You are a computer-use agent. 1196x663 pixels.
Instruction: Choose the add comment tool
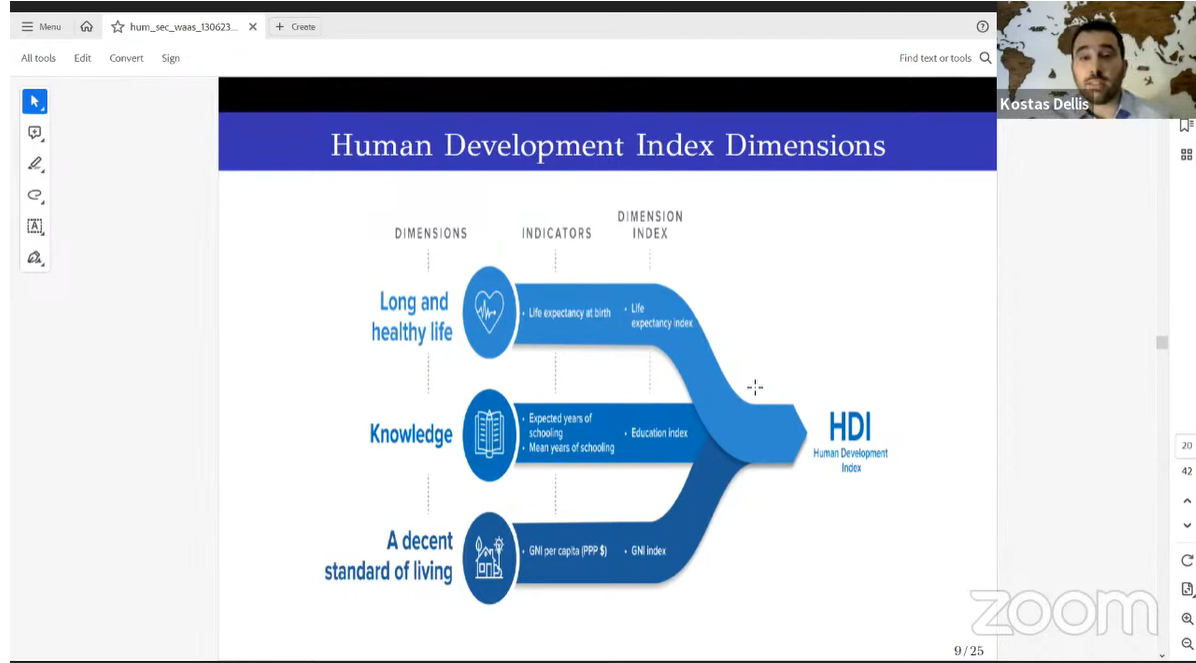[x=34, y=133]
